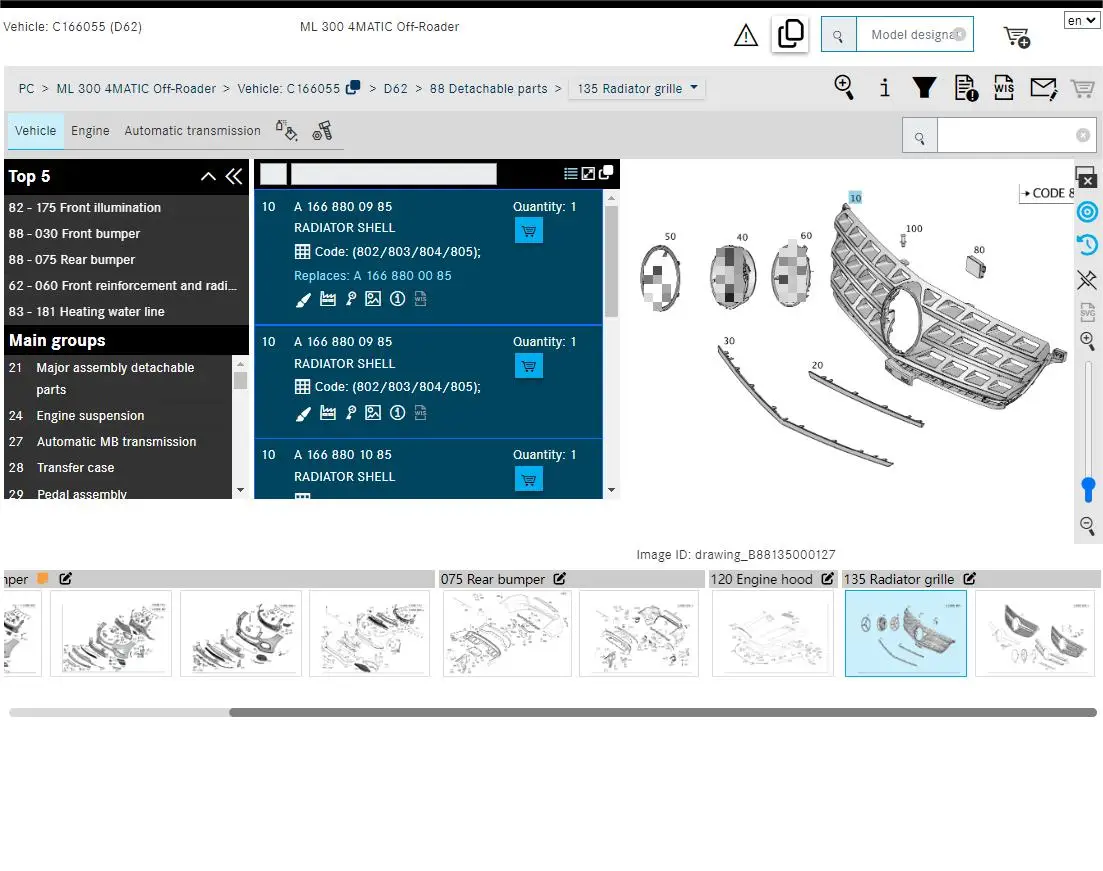Follow link Replaces: A 166 880 00 85

pyautogui.click(x=373, y=276)
